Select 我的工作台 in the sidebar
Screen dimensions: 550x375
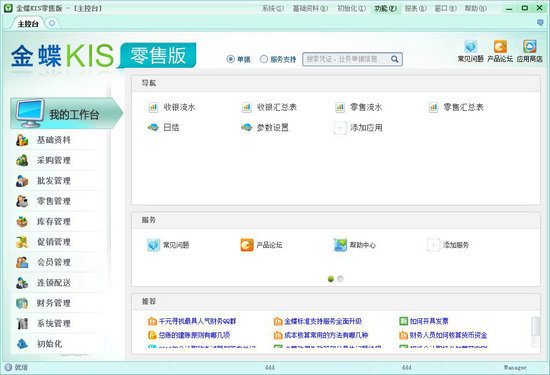pos(66,114)
